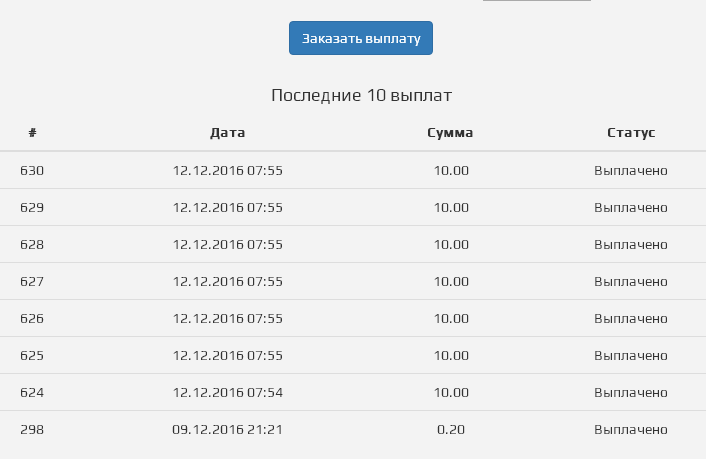Click the Последние 10 выплат heading
The height and width of the screenshot is (459, 706).
click(x=361, y=96)
